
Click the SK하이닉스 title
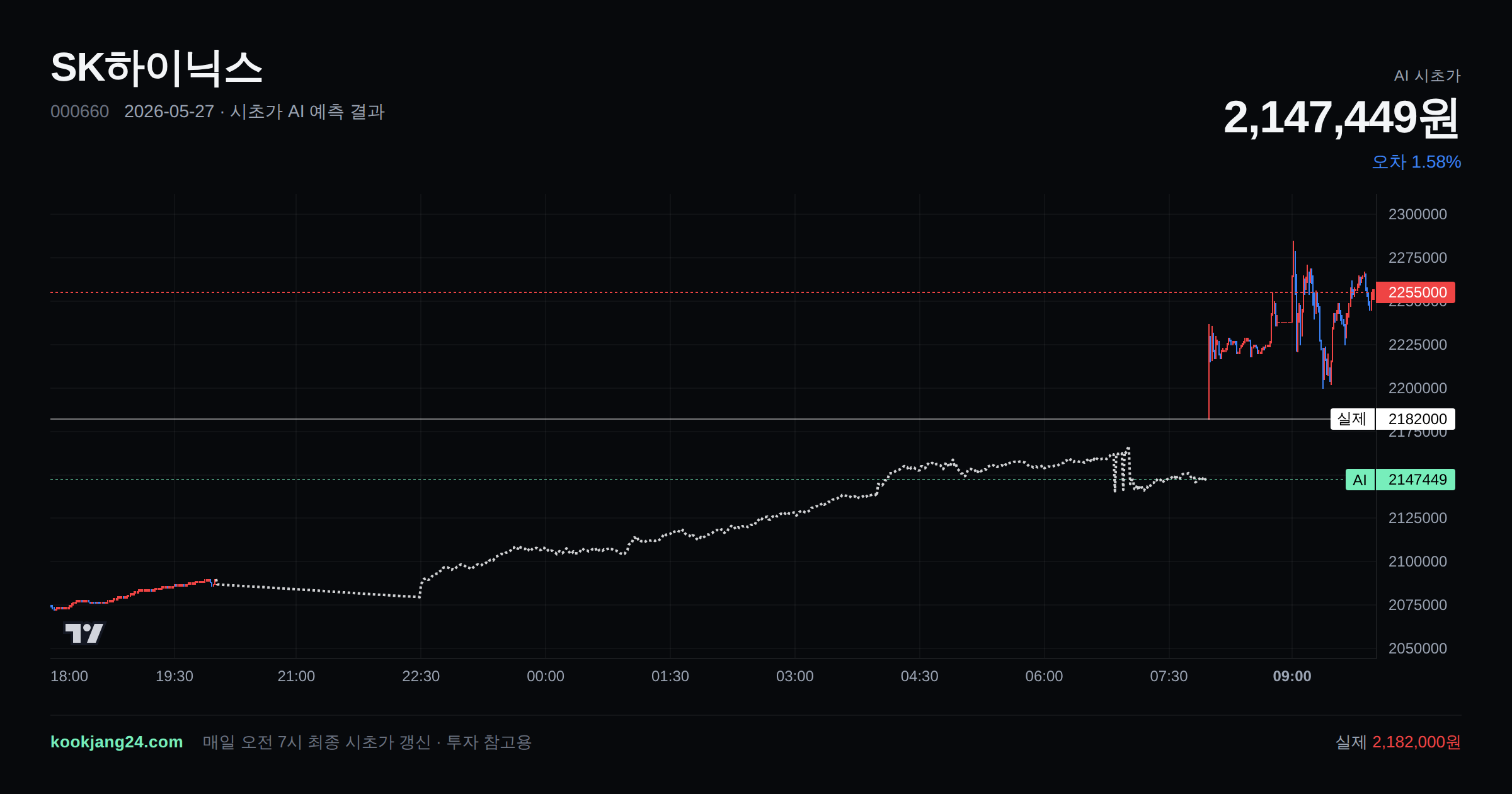[x=156, y=68]
